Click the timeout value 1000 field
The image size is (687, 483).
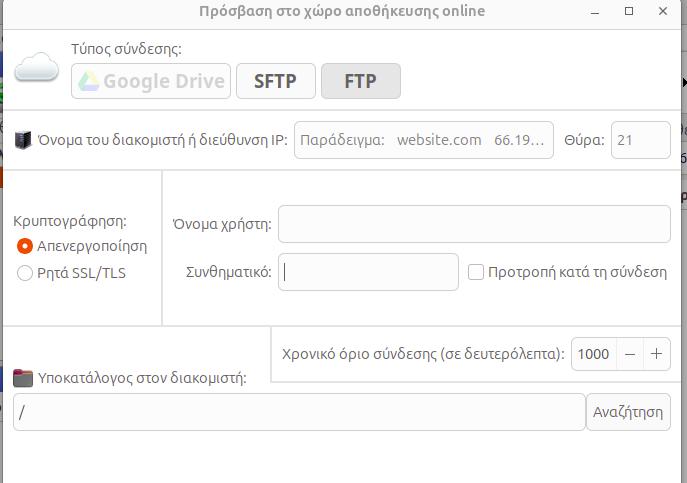click(x=594, y=354)
